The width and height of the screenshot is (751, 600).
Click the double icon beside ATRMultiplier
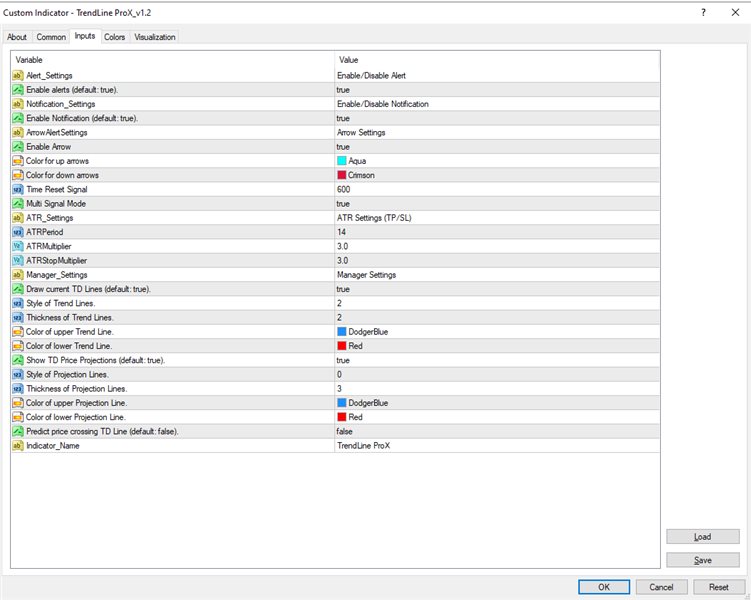pyautogui.click(x=18, y=246)
